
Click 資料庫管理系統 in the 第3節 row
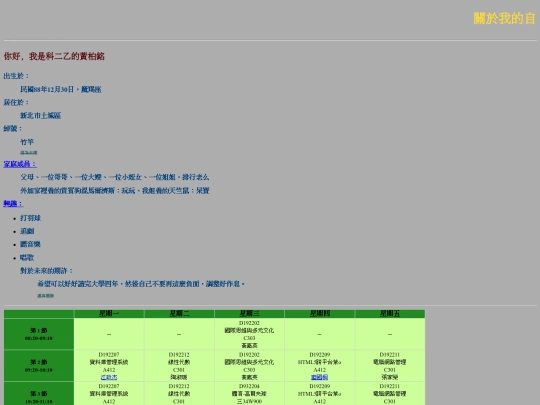(x=109, y=394)
